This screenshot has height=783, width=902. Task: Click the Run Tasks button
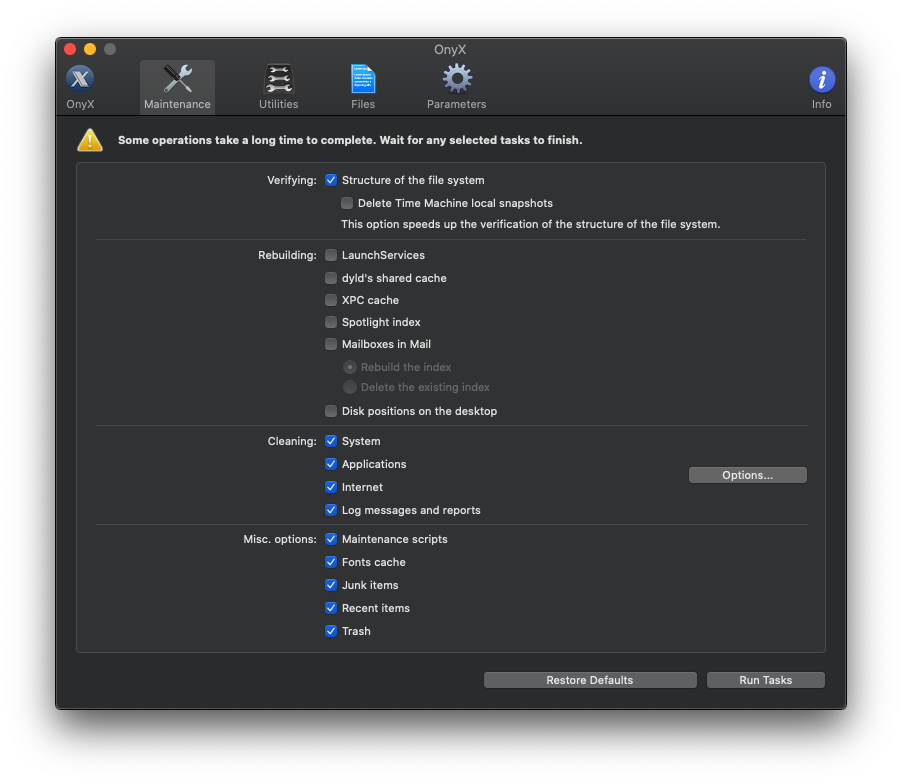(766, 680)
